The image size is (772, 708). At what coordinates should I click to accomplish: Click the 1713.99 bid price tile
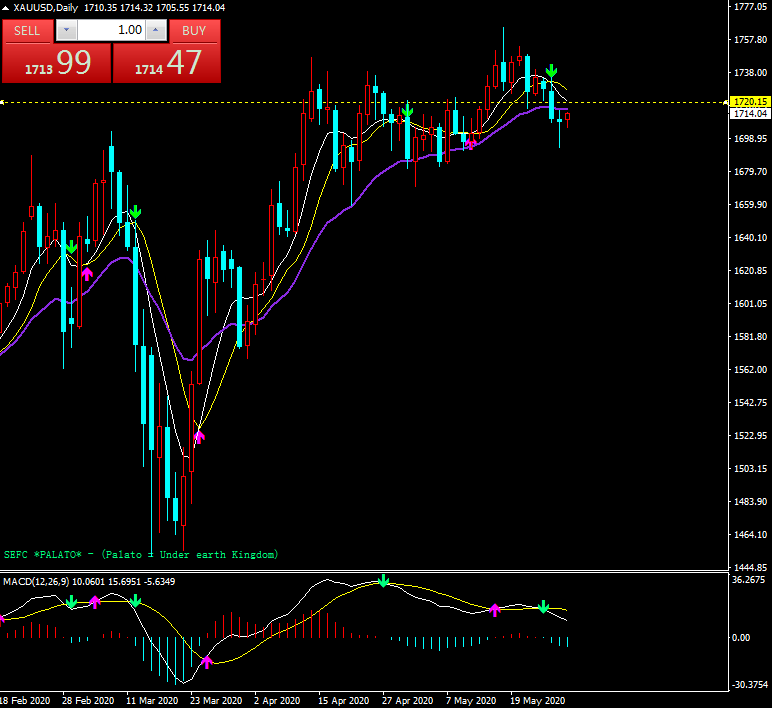(56, 63)
